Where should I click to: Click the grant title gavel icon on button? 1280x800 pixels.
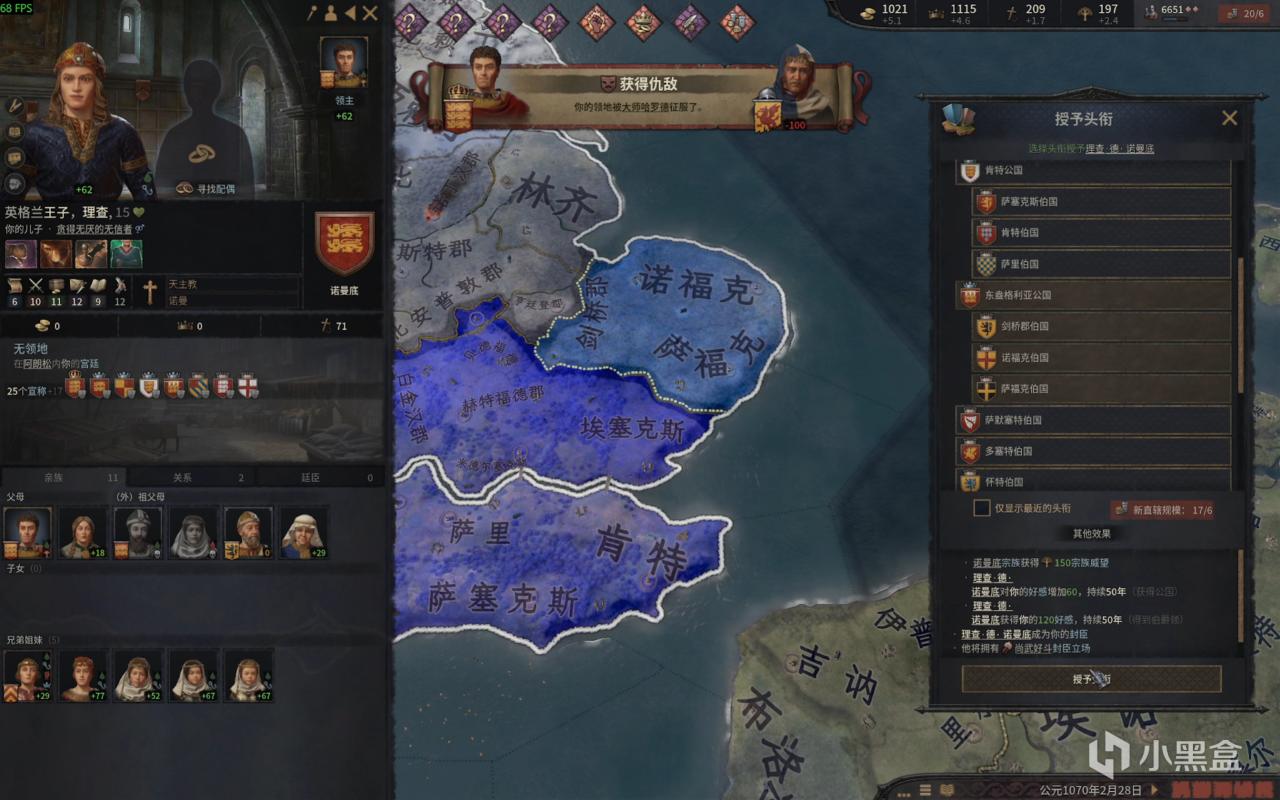point(1102,680)
